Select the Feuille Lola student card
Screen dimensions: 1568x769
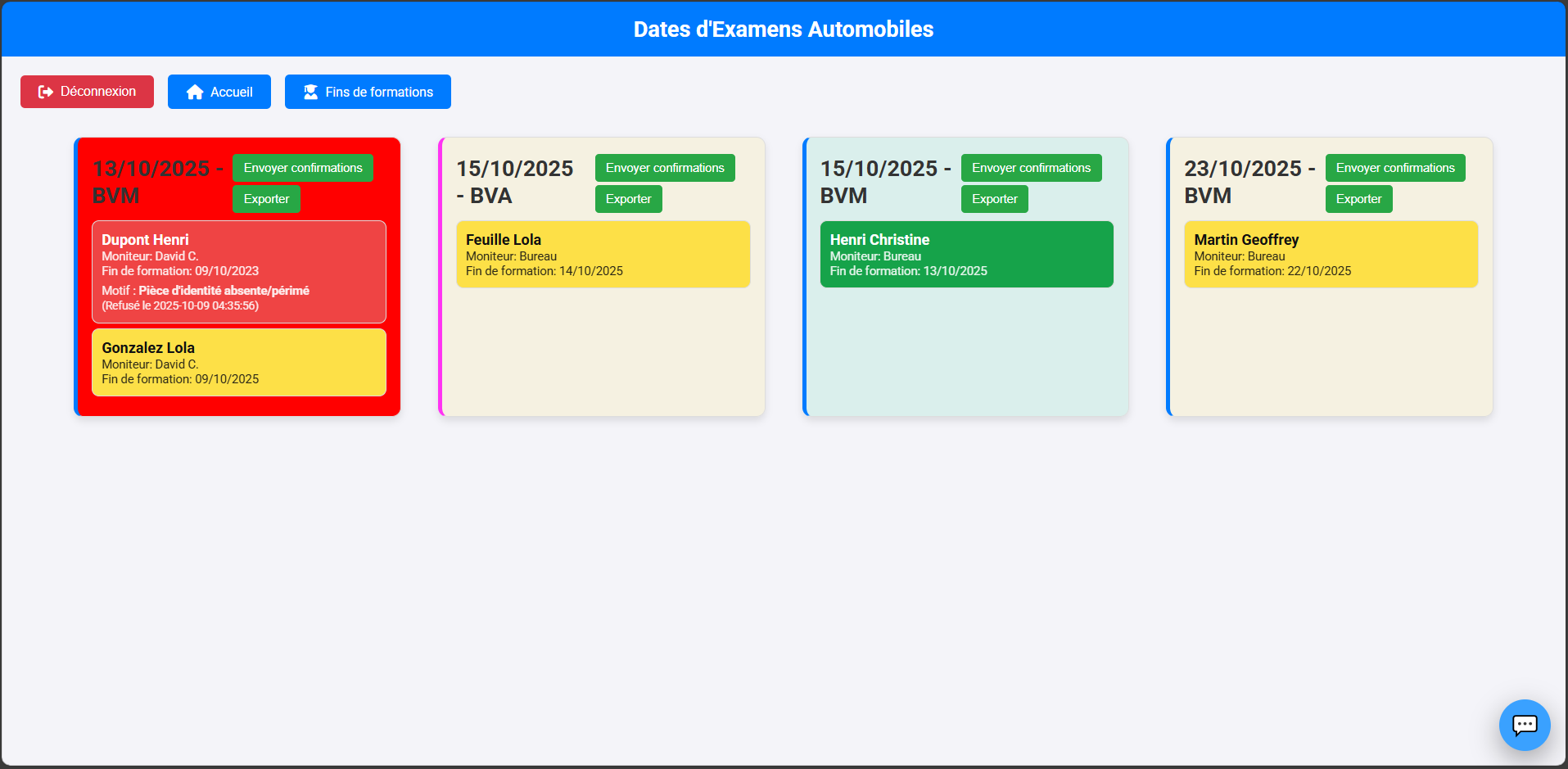pyautogui.click(x=603, y=255)
